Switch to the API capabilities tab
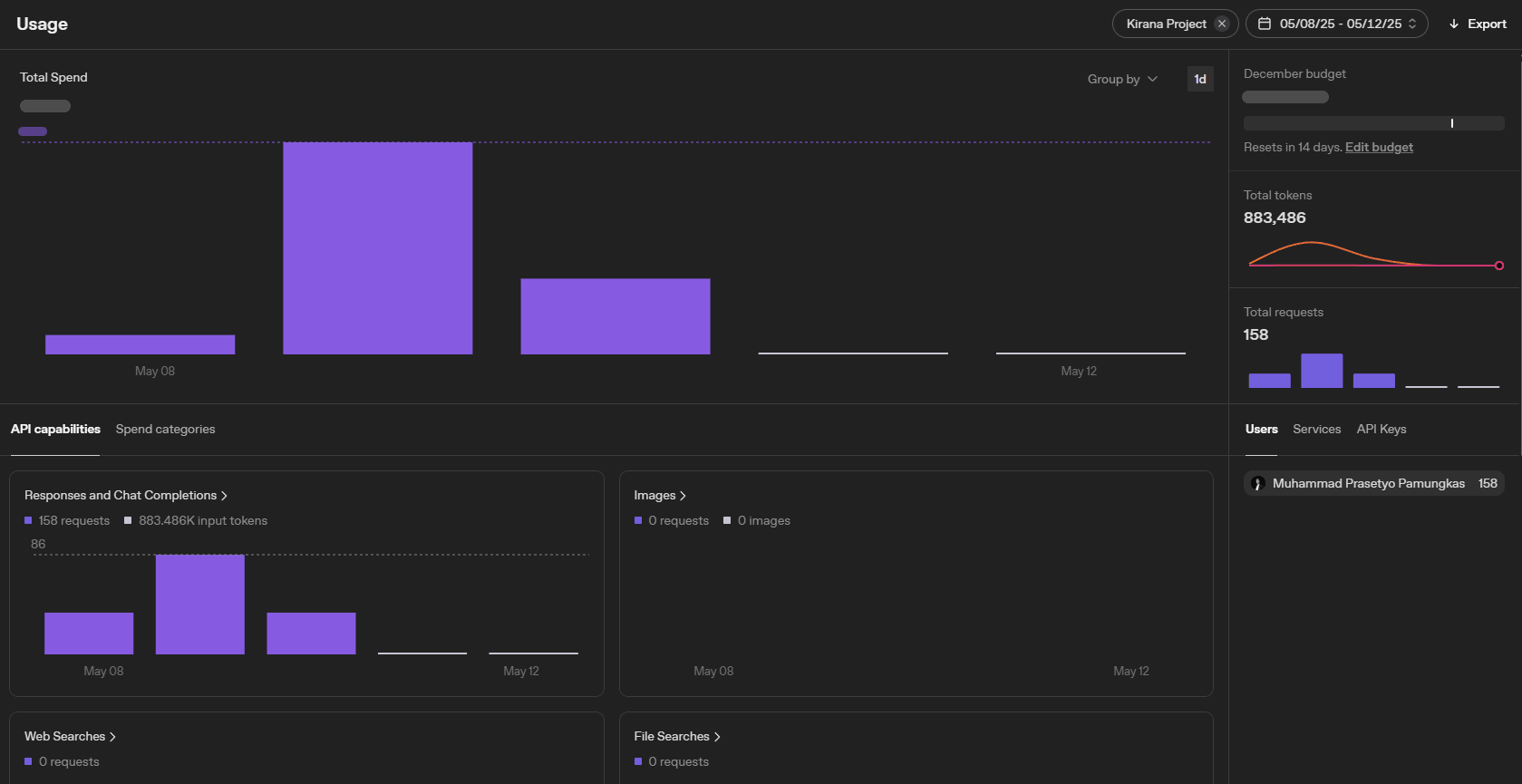Image resolution: width=1522 pixels, height=784 pixels. coord(55,429)
